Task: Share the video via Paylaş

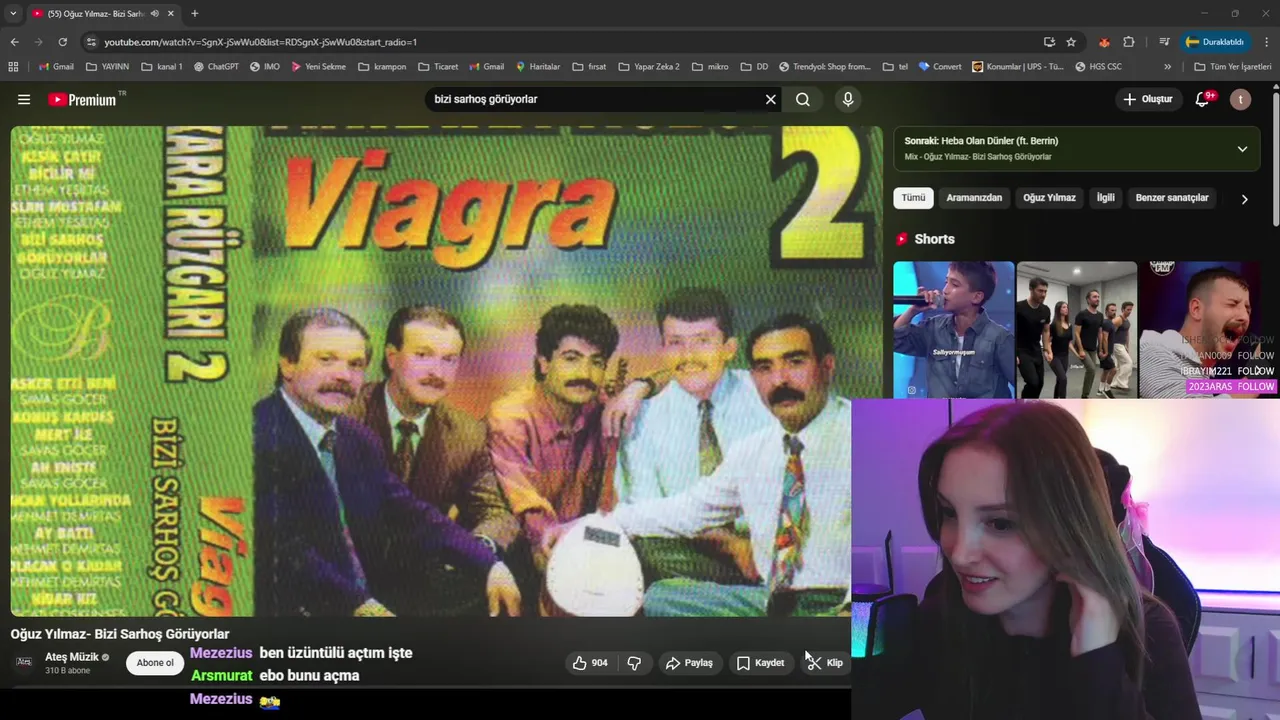Action: point(689,663)
